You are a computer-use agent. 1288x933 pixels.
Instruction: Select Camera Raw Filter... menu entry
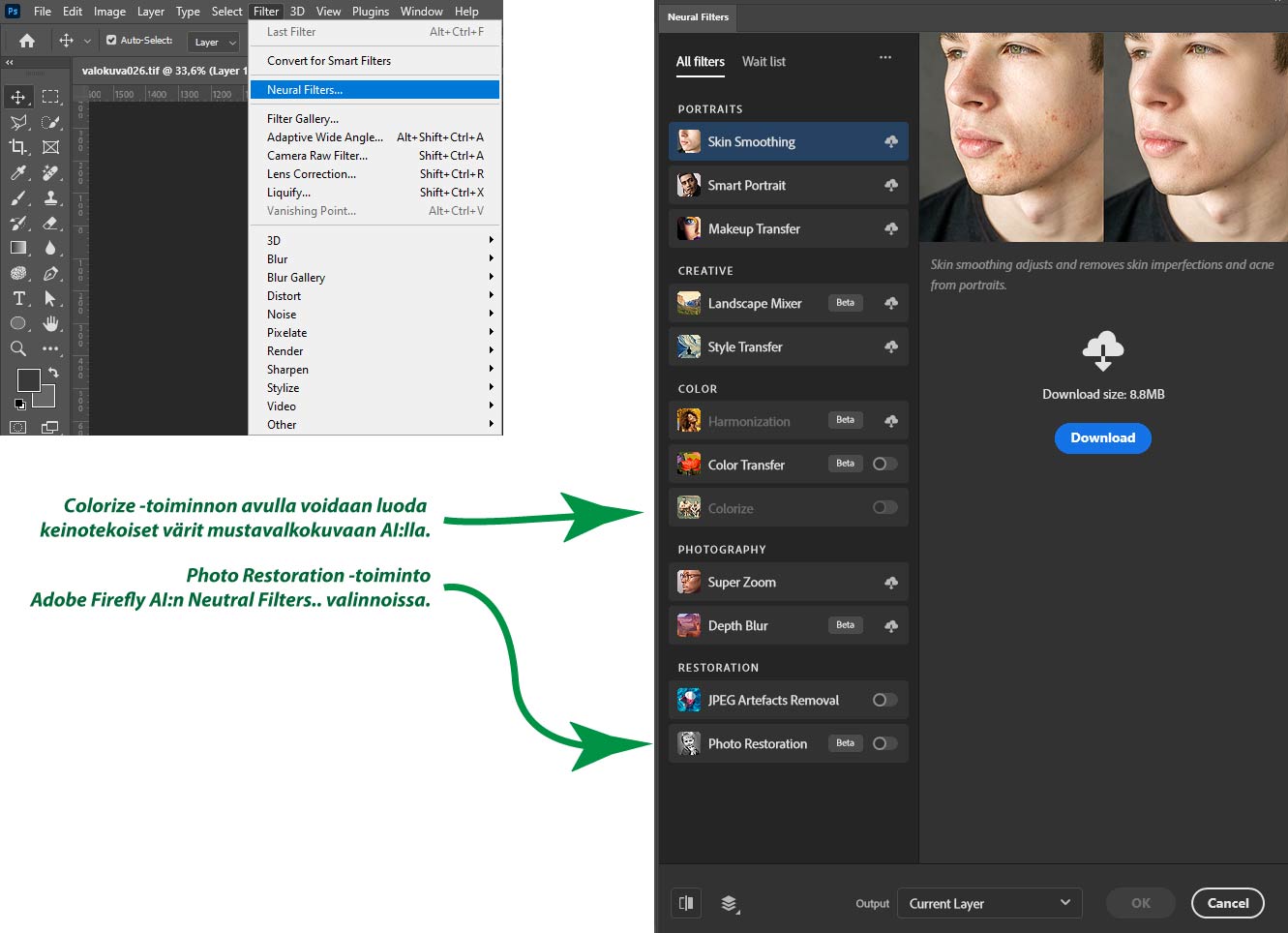[x=374, y=155]
